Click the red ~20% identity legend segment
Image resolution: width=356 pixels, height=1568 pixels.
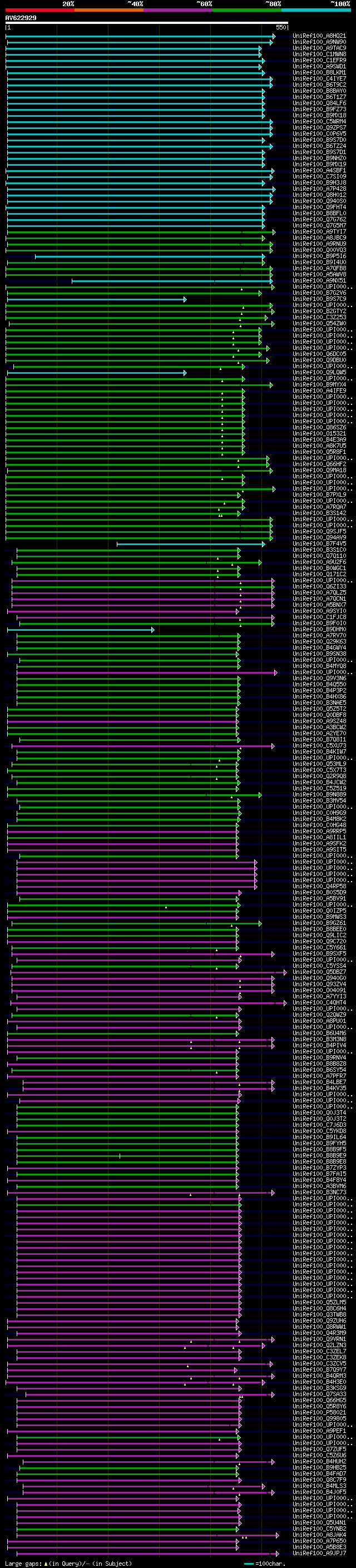click(39, 10)
